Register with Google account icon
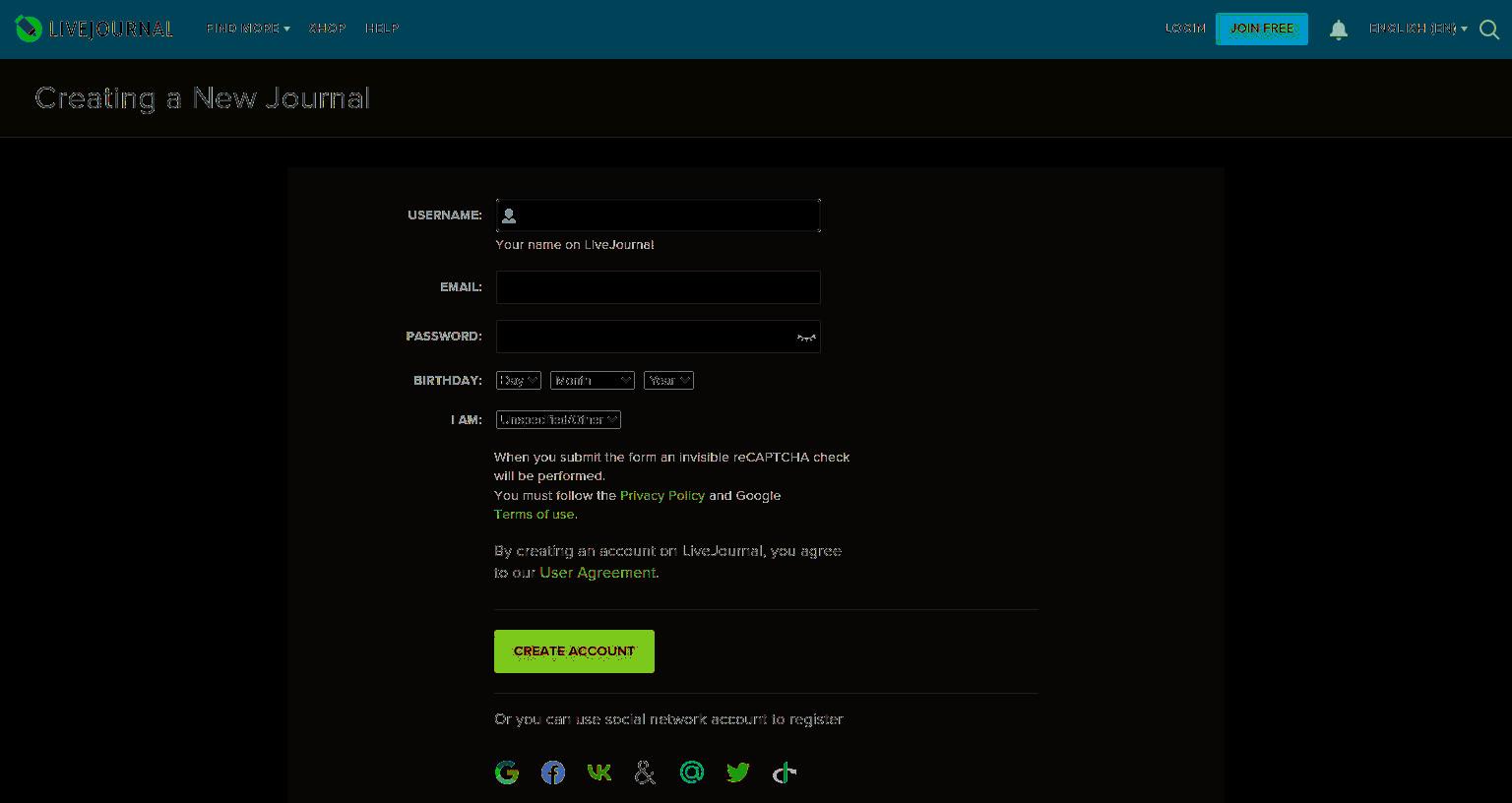Screen dimensions: 1512x803 tap(507, 772)
